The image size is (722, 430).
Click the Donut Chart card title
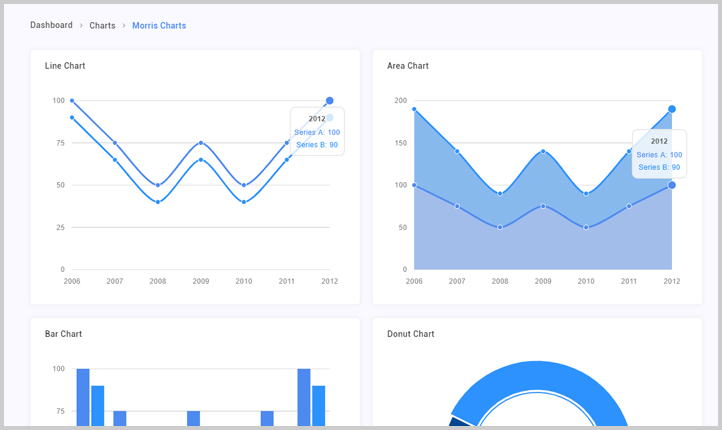pos(411,334)
